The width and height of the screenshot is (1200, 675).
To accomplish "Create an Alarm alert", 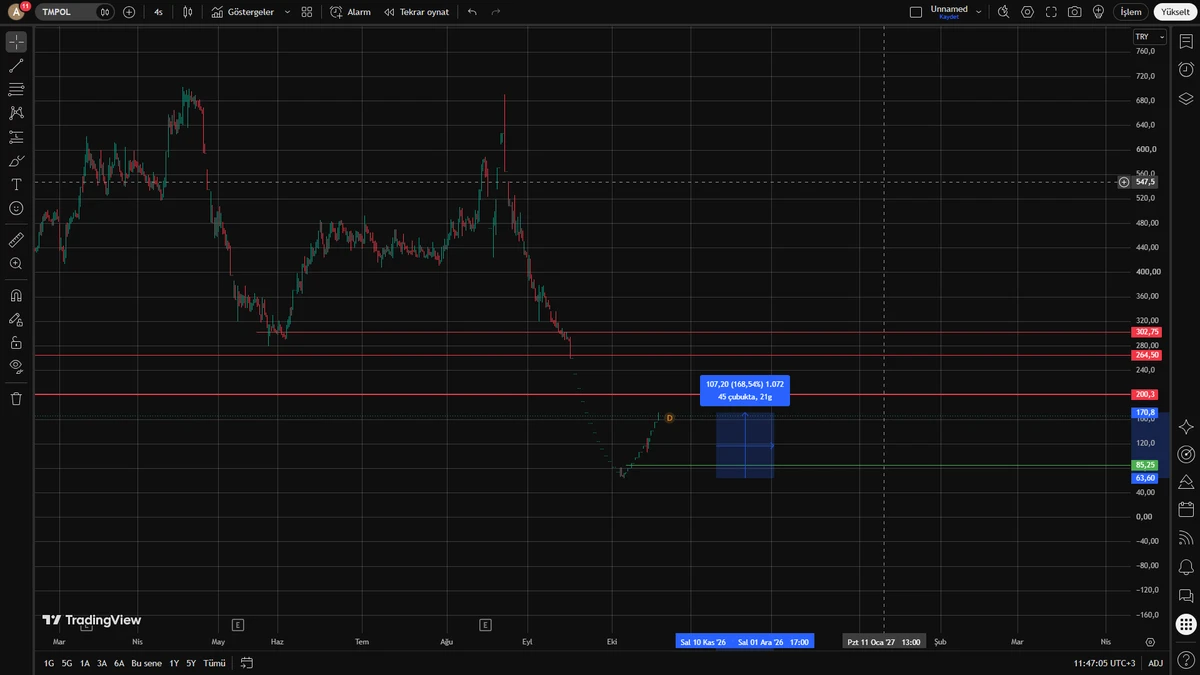I will click(350, 12).
